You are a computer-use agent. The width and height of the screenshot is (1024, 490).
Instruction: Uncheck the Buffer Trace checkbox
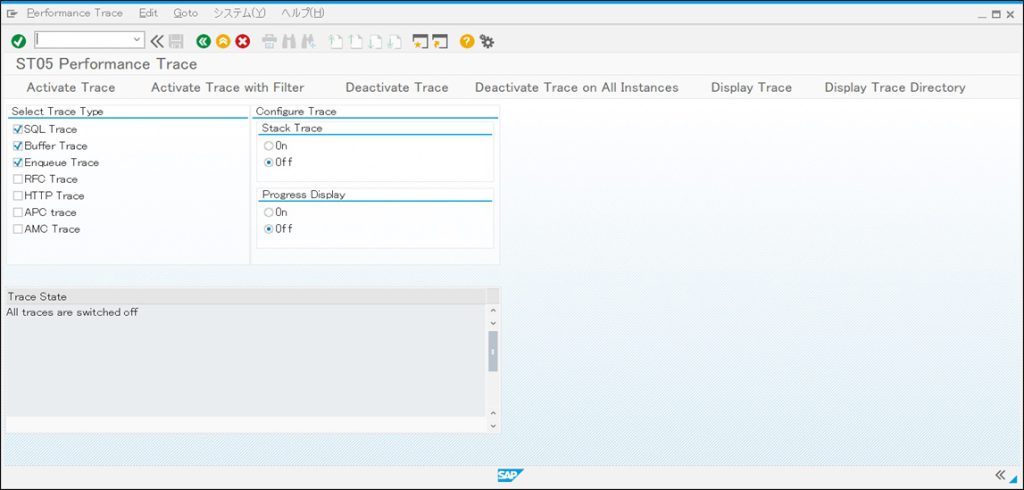tap(18, 146)
